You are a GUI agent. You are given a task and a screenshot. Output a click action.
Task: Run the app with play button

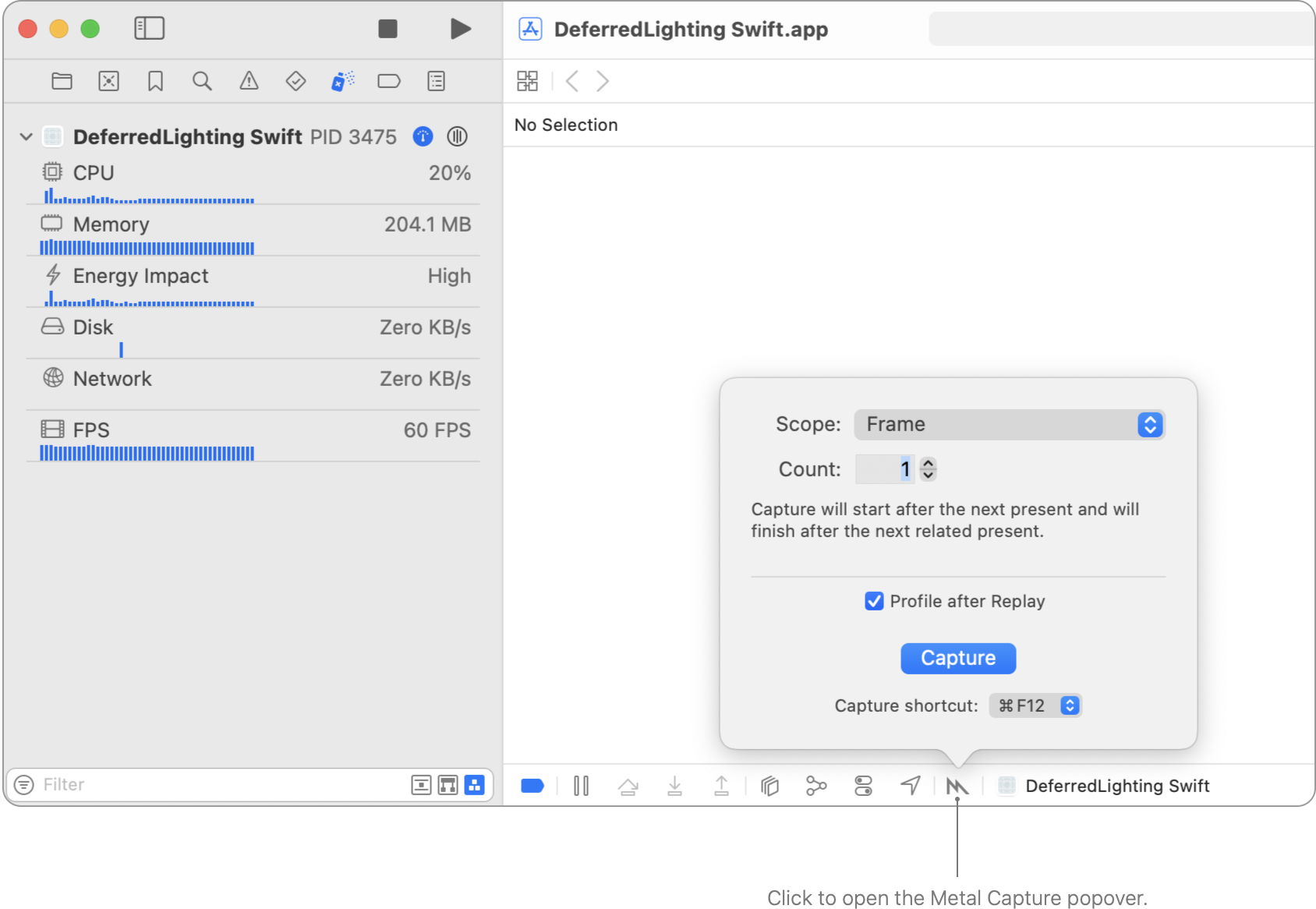point(461,29)
